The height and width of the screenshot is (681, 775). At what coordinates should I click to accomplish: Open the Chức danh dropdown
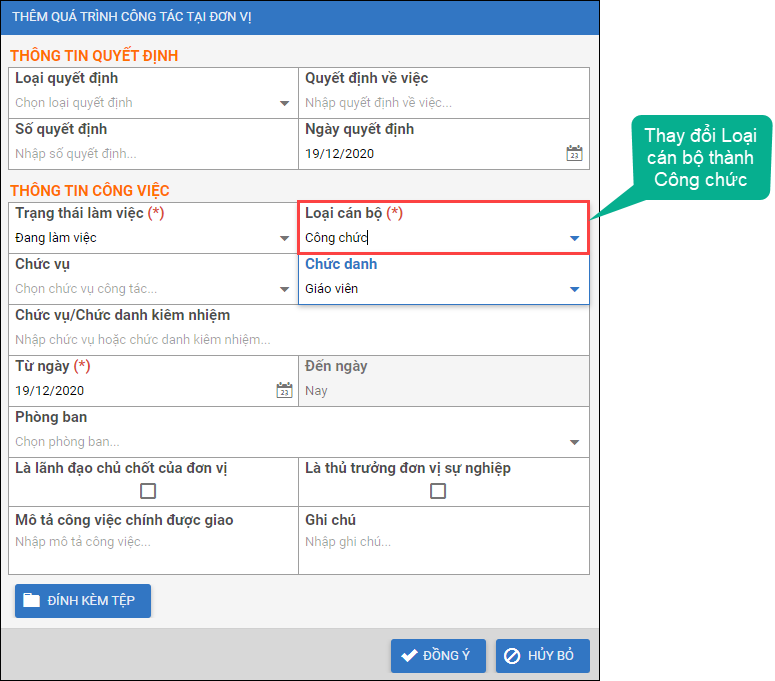point(574,289)
